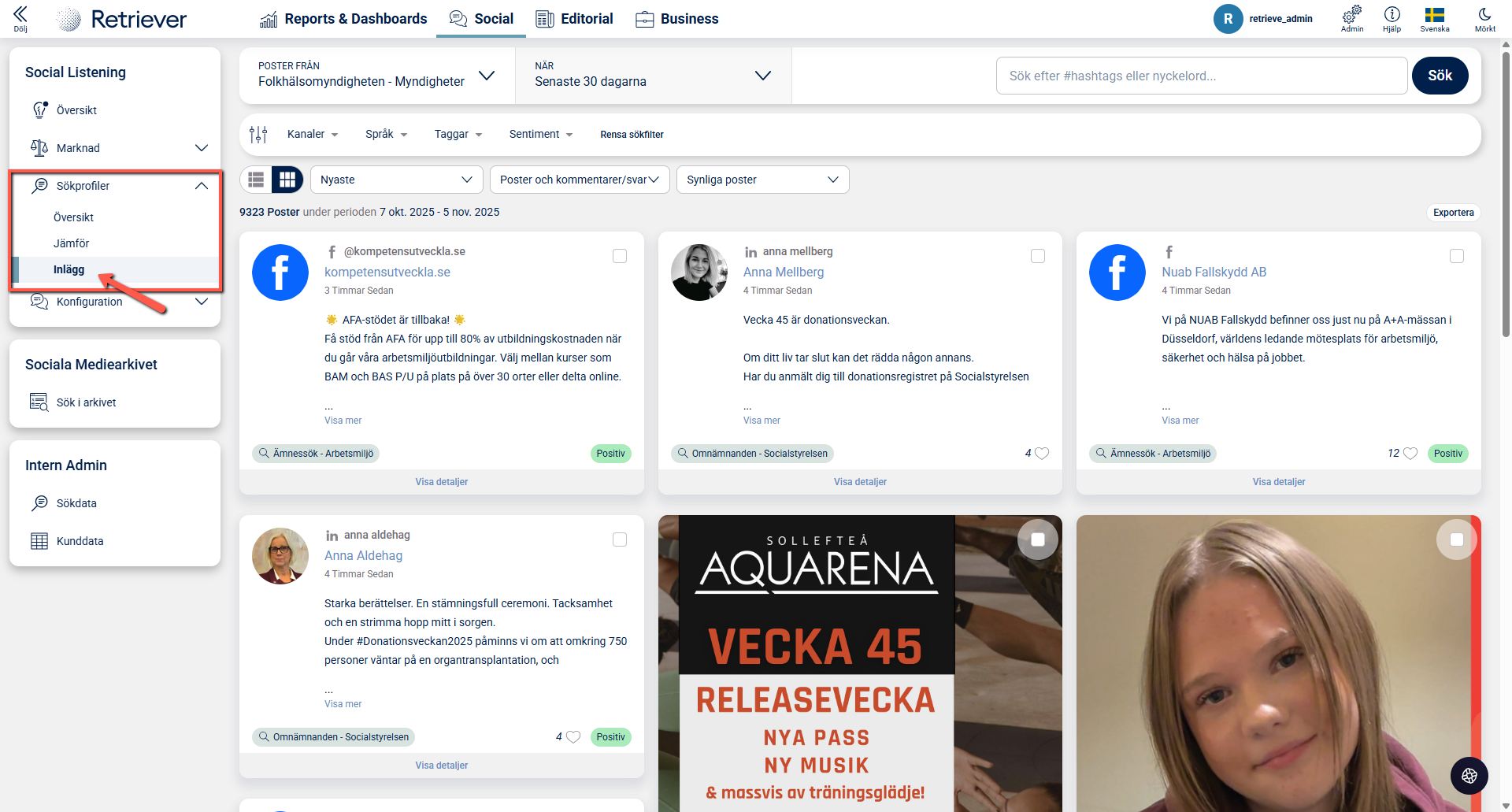
Task: Open Visa detaljer for kompetensutveckla.se post
Action: point(442,482)
